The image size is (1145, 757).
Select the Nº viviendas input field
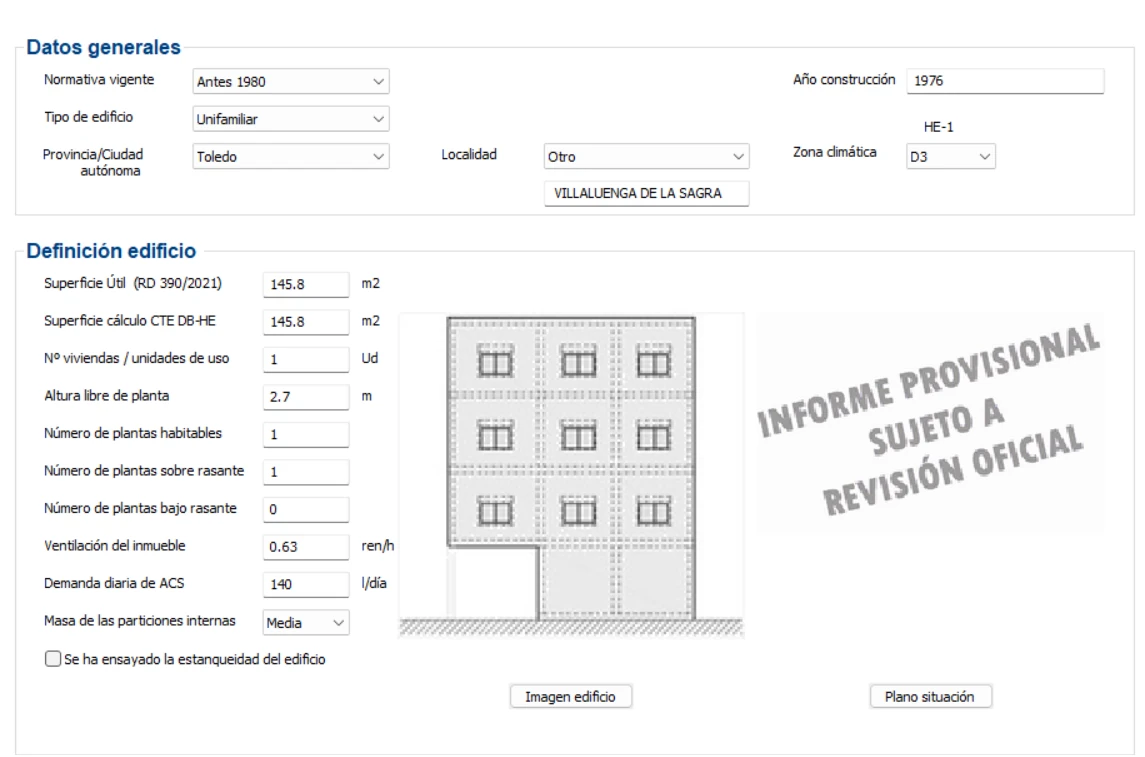[x=306, y=359]
